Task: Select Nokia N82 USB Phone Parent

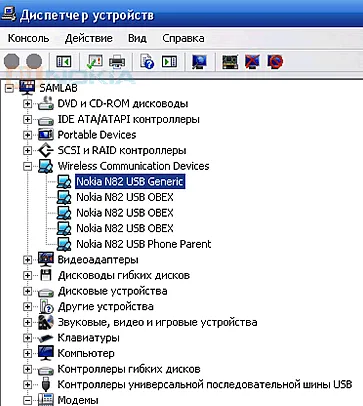Action: tap(144, 244)
